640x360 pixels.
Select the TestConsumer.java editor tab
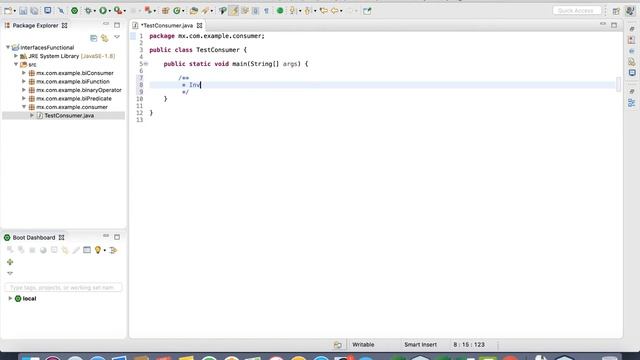167,25
